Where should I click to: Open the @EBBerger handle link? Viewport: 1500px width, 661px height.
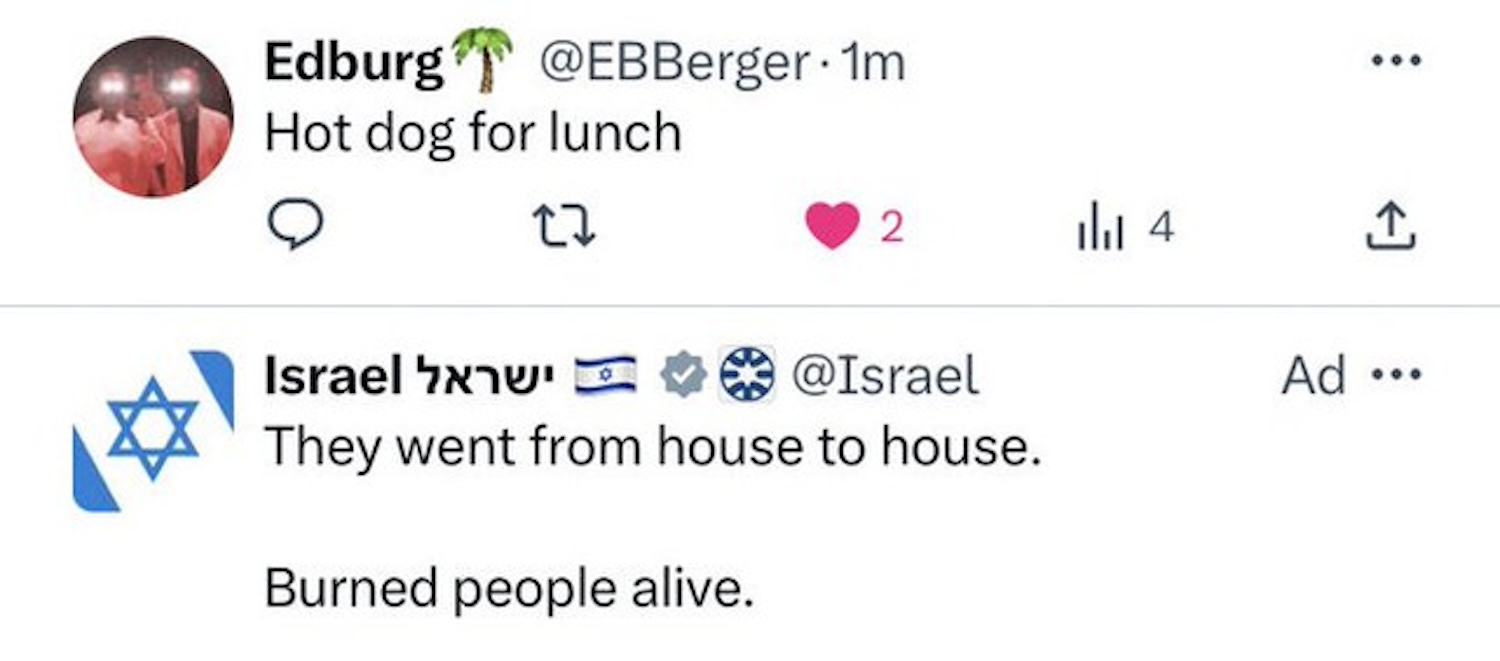coord(676,65)
